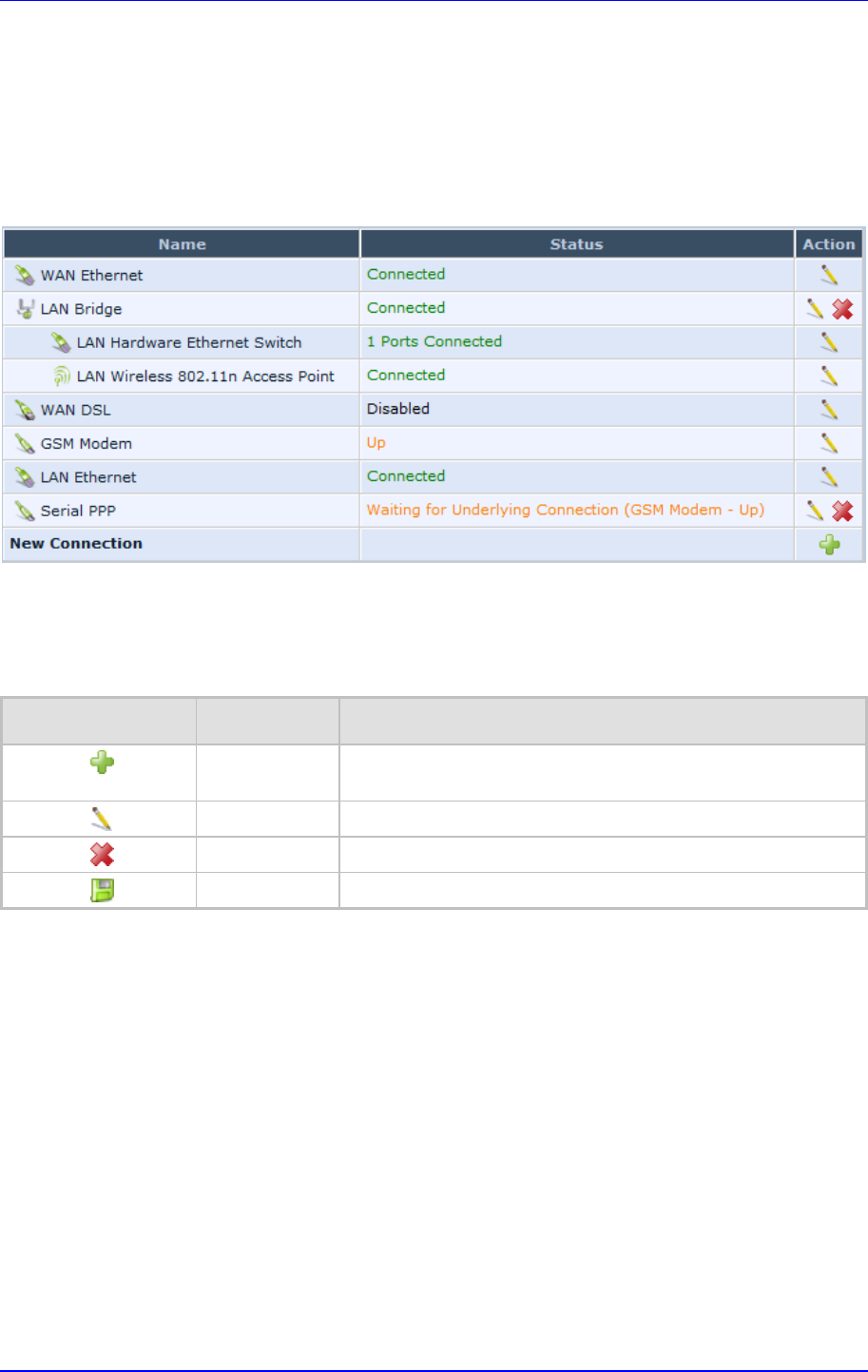The image size is (868, 1372).
Task: Open the LAN Hardware Ethernet Switch link
Action: point(189,342)
